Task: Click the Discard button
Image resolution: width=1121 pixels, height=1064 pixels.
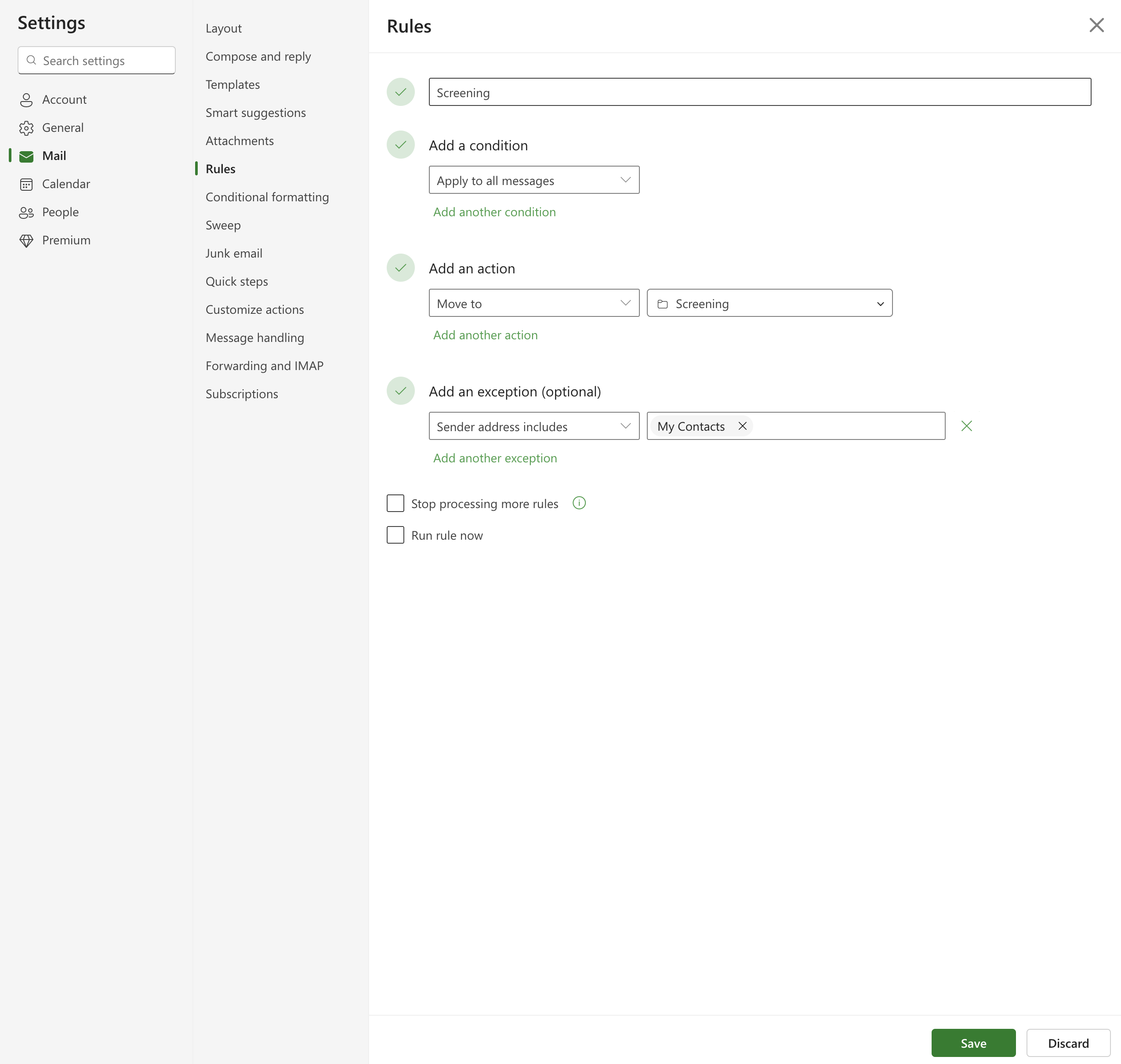Action: 1068,1043
